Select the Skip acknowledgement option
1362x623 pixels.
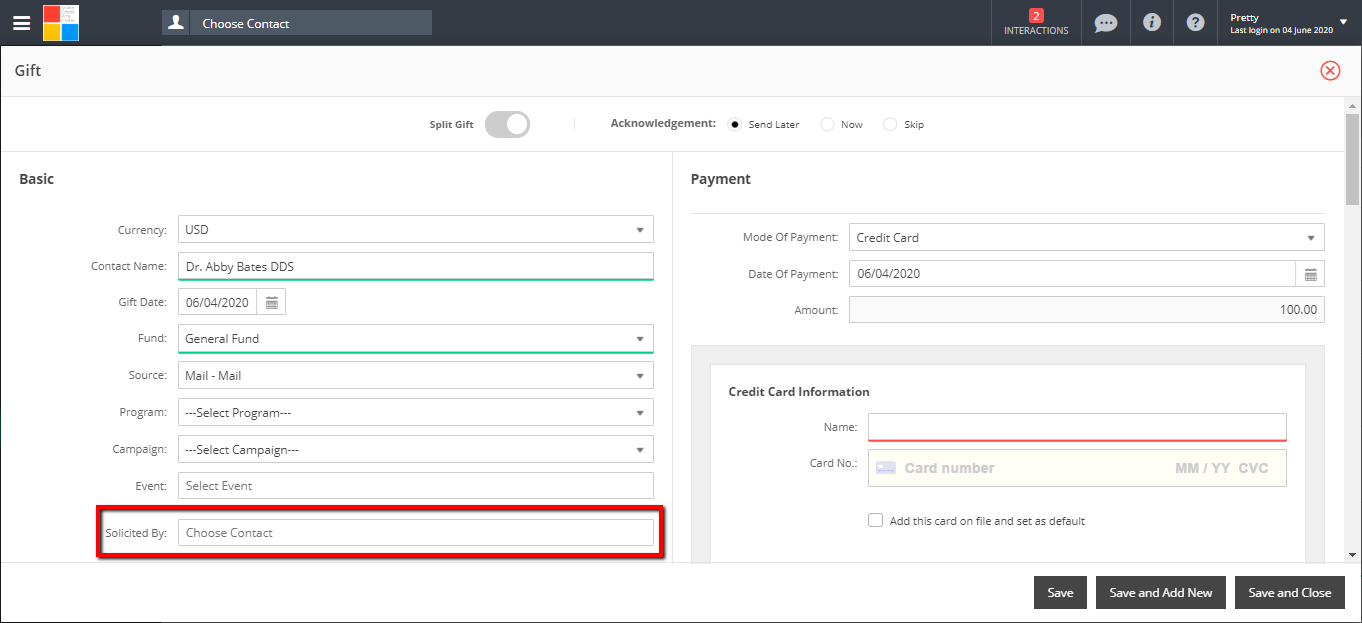click(x=890, y=125)
